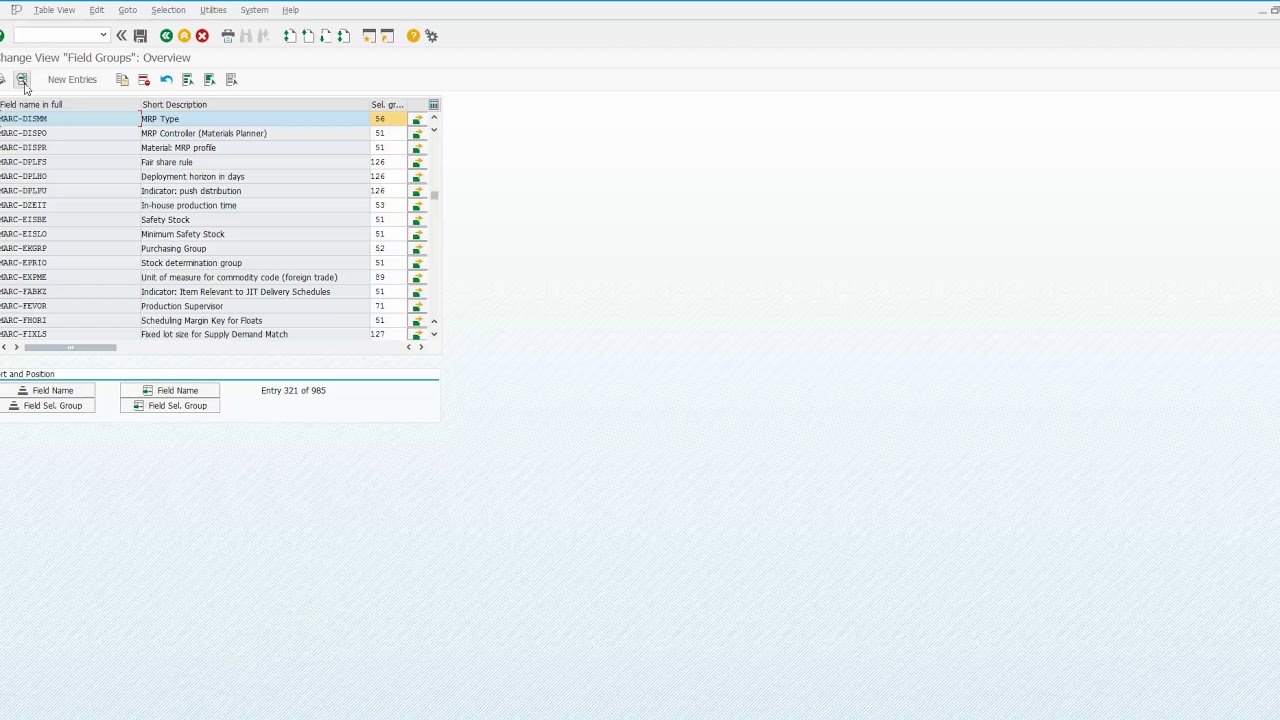
Task: Click the table's bottom scroll-down arrow
Action: point(433,334)
